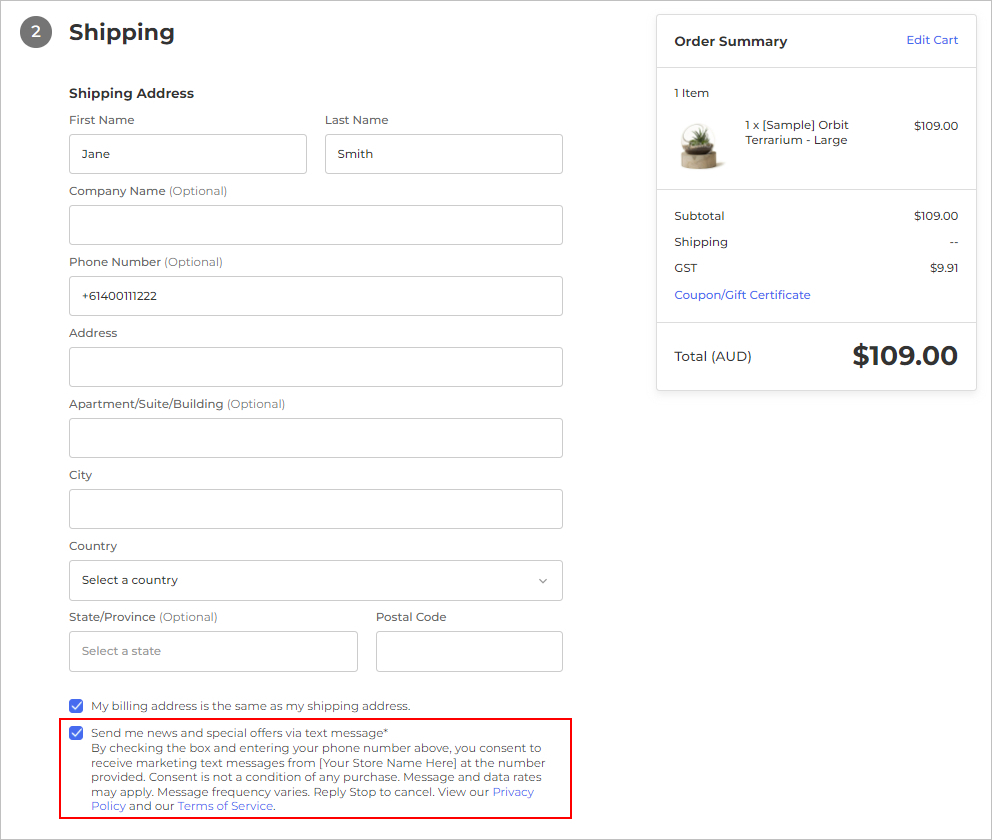The height and width of the screenshot is (840, 992).
Task: Click the First Name field containing Jane
Action: coord(188,154)
